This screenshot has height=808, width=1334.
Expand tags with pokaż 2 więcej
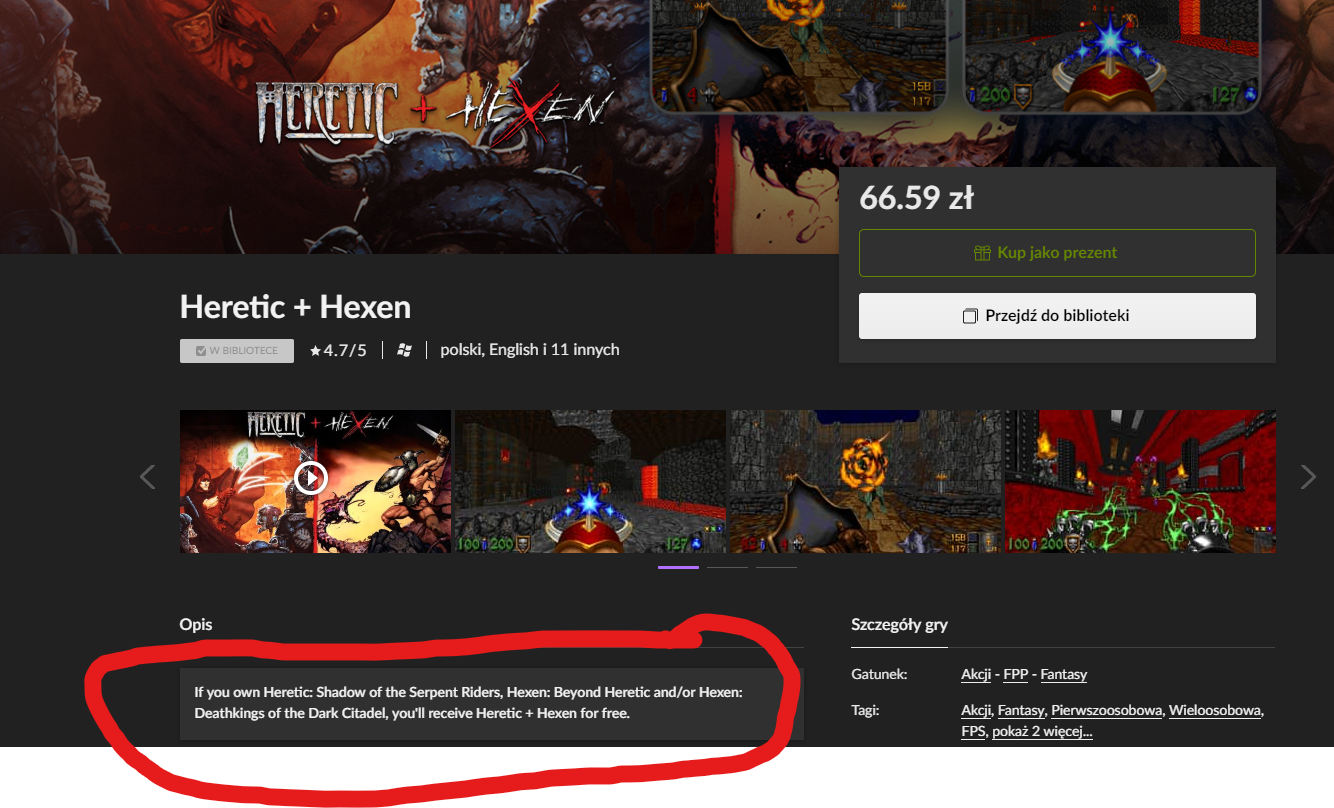point(1042,732)
